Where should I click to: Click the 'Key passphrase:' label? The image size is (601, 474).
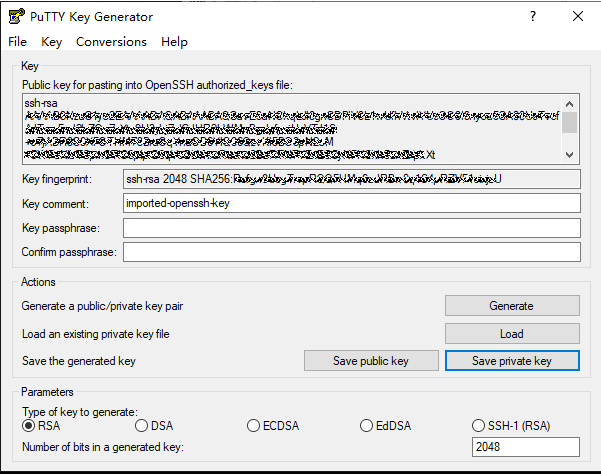point(61,228)
